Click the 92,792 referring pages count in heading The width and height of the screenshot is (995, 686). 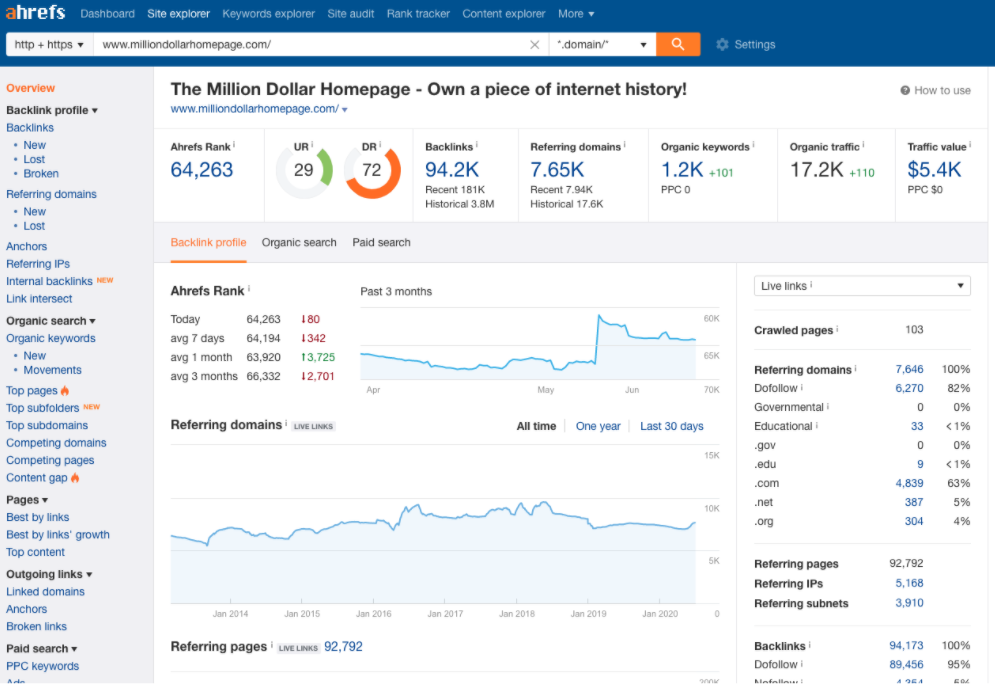[343, 646]
